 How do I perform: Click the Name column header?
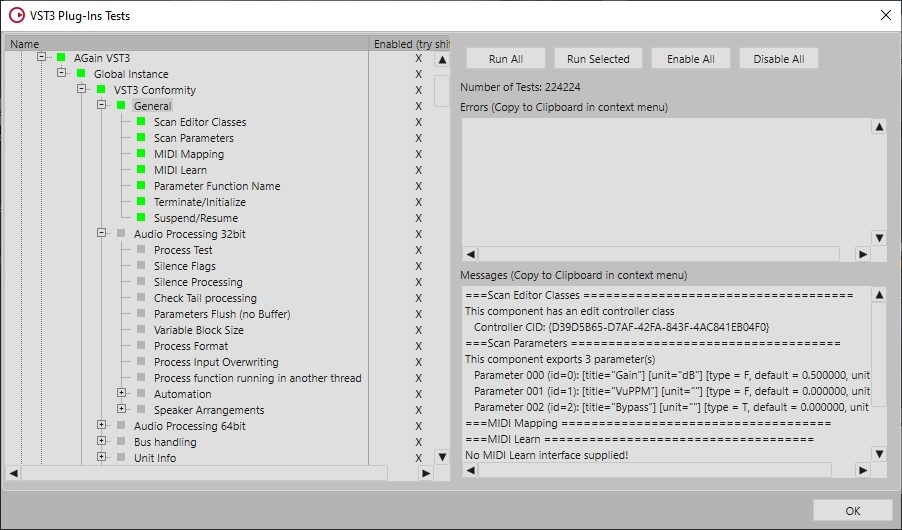(x=187, y=44)
